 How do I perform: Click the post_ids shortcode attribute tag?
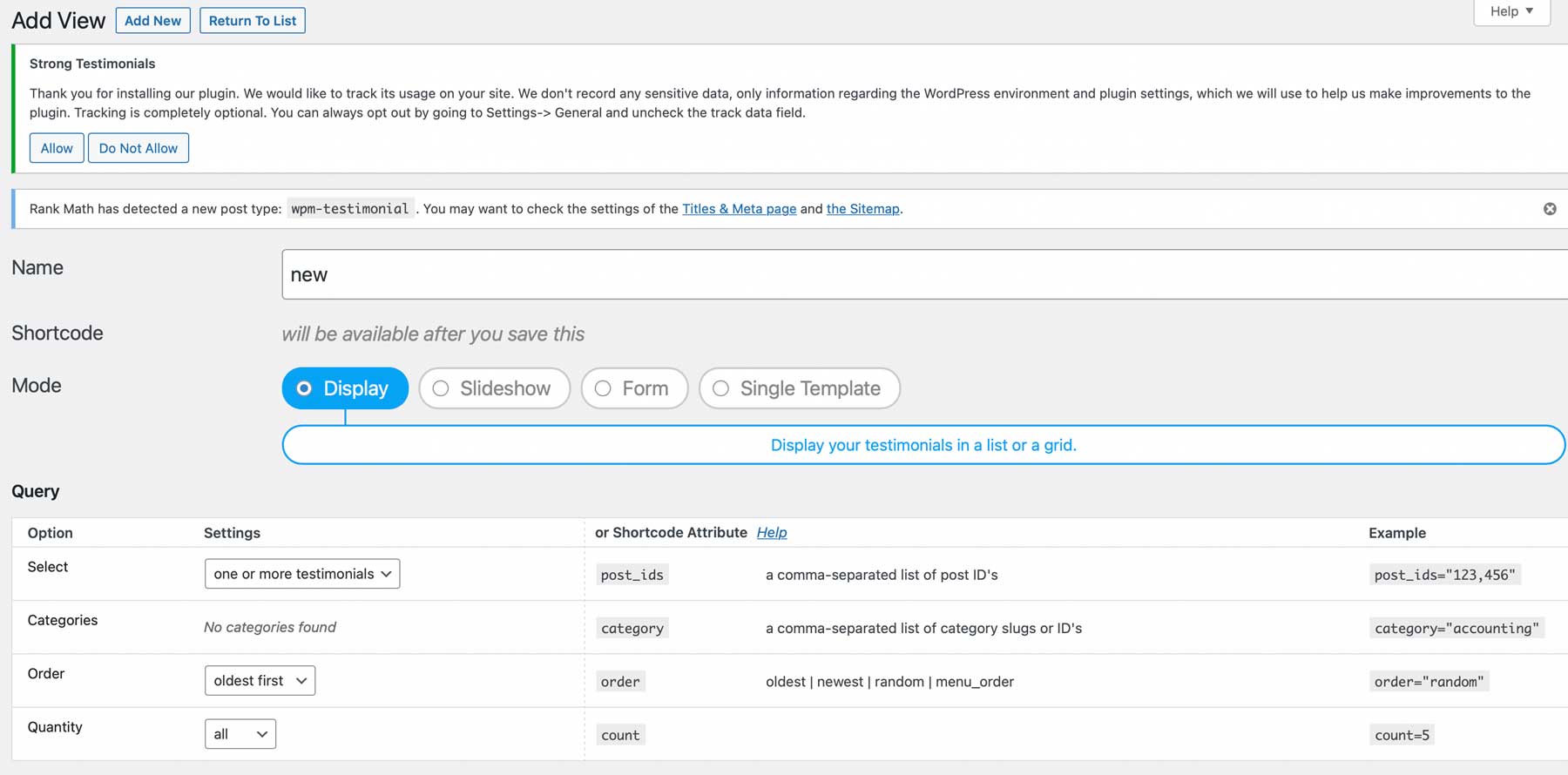click(x=632, y=575)
